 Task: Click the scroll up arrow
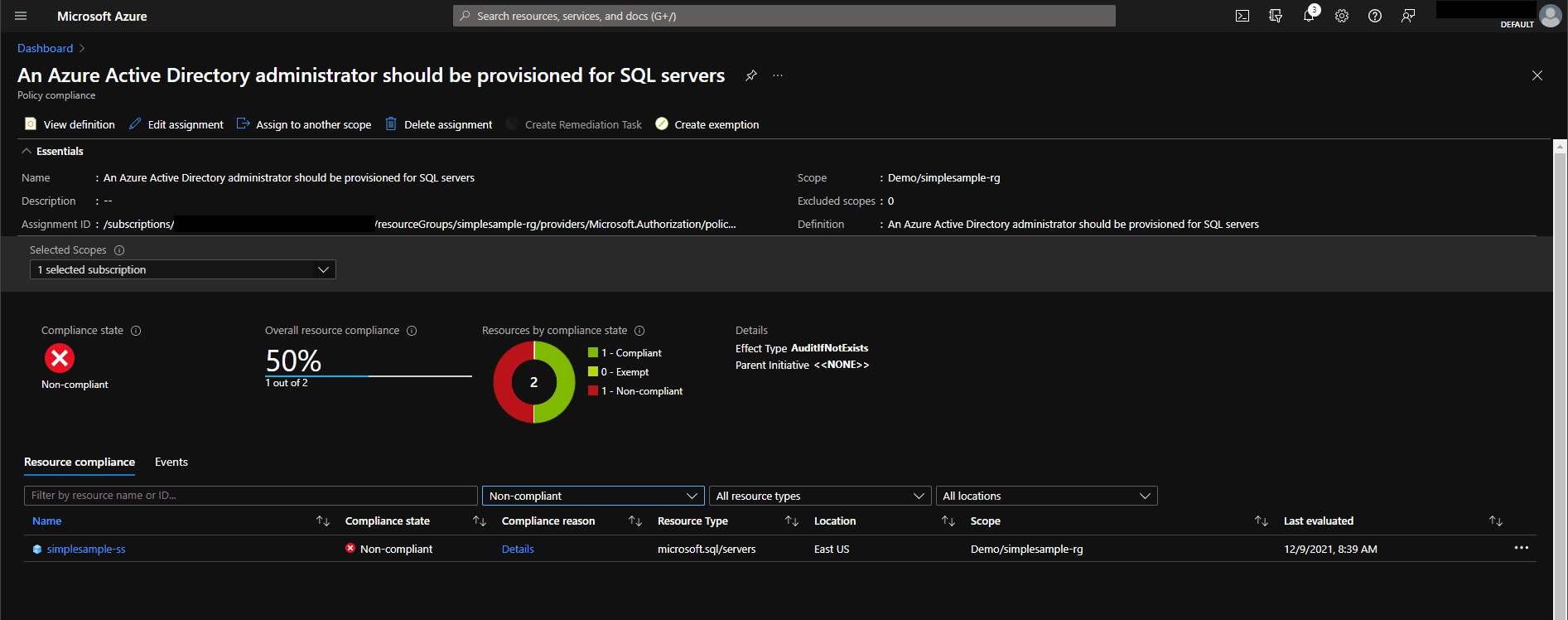1561,147
